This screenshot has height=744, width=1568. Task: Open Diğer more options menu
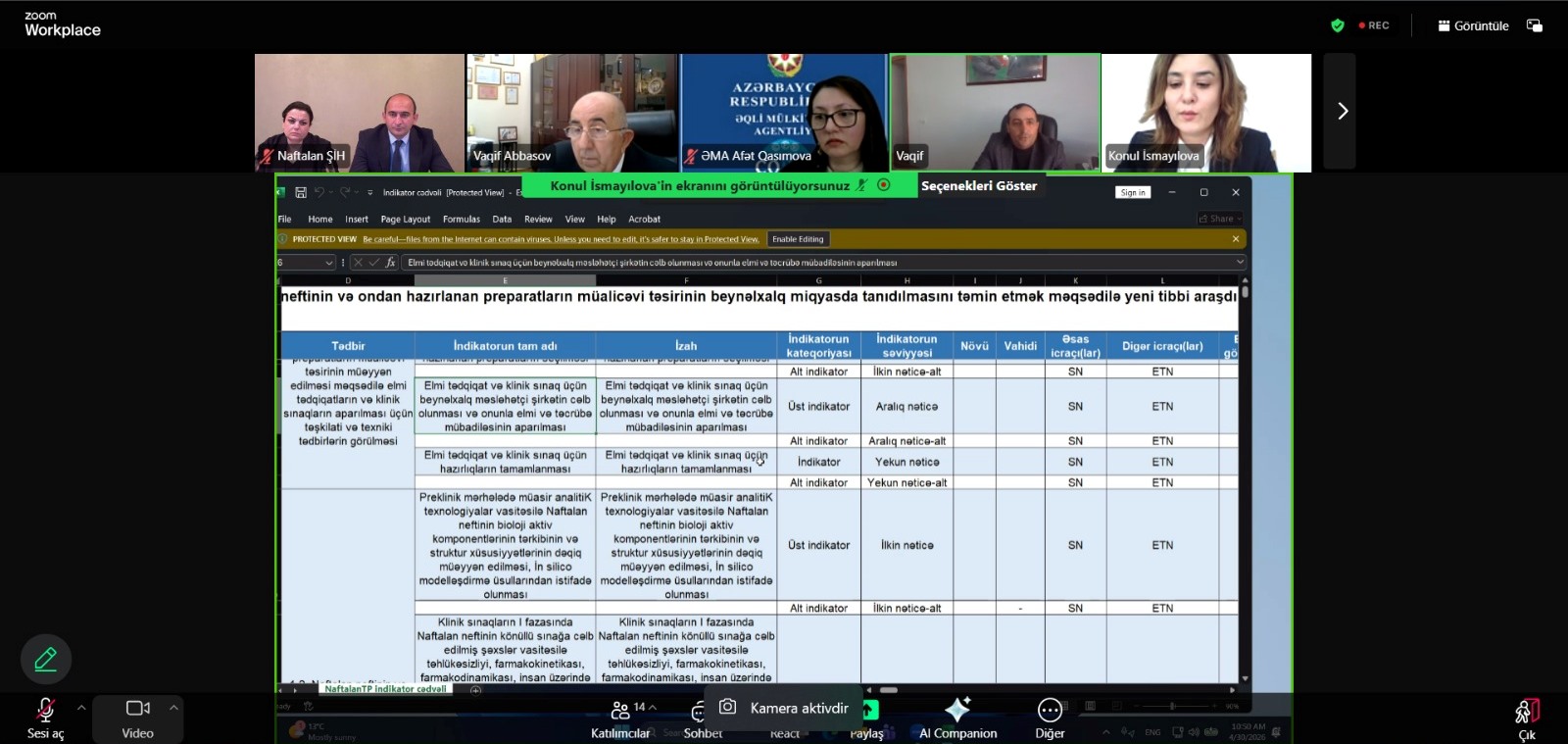pos(1050,719)
